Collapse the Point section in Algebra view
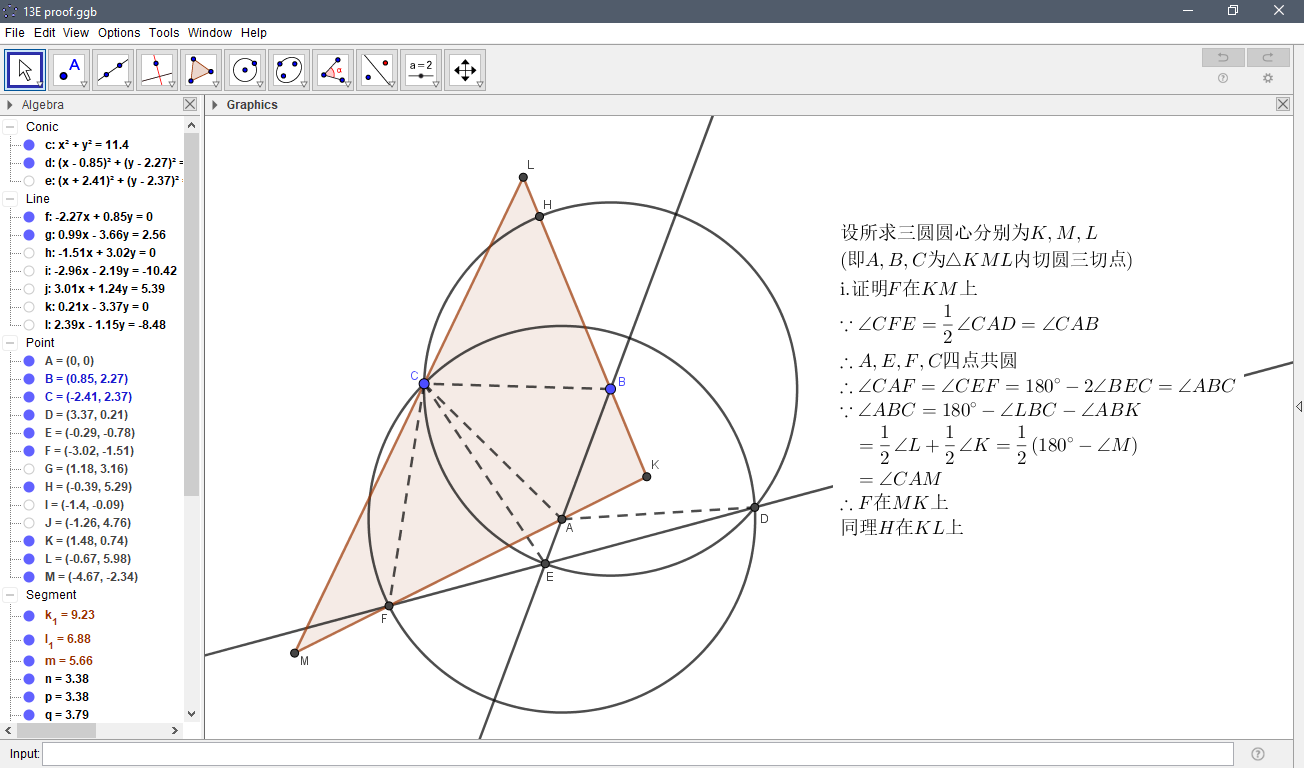The image size is (1304, 768). [10, 342]
